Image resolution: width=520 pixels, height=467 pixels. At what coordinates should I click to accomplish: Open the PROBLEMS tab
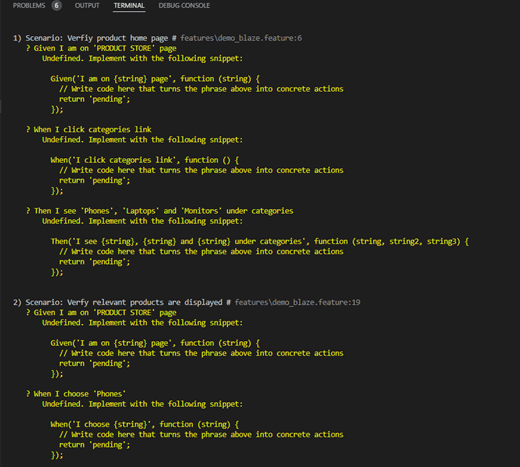[29, 6]
